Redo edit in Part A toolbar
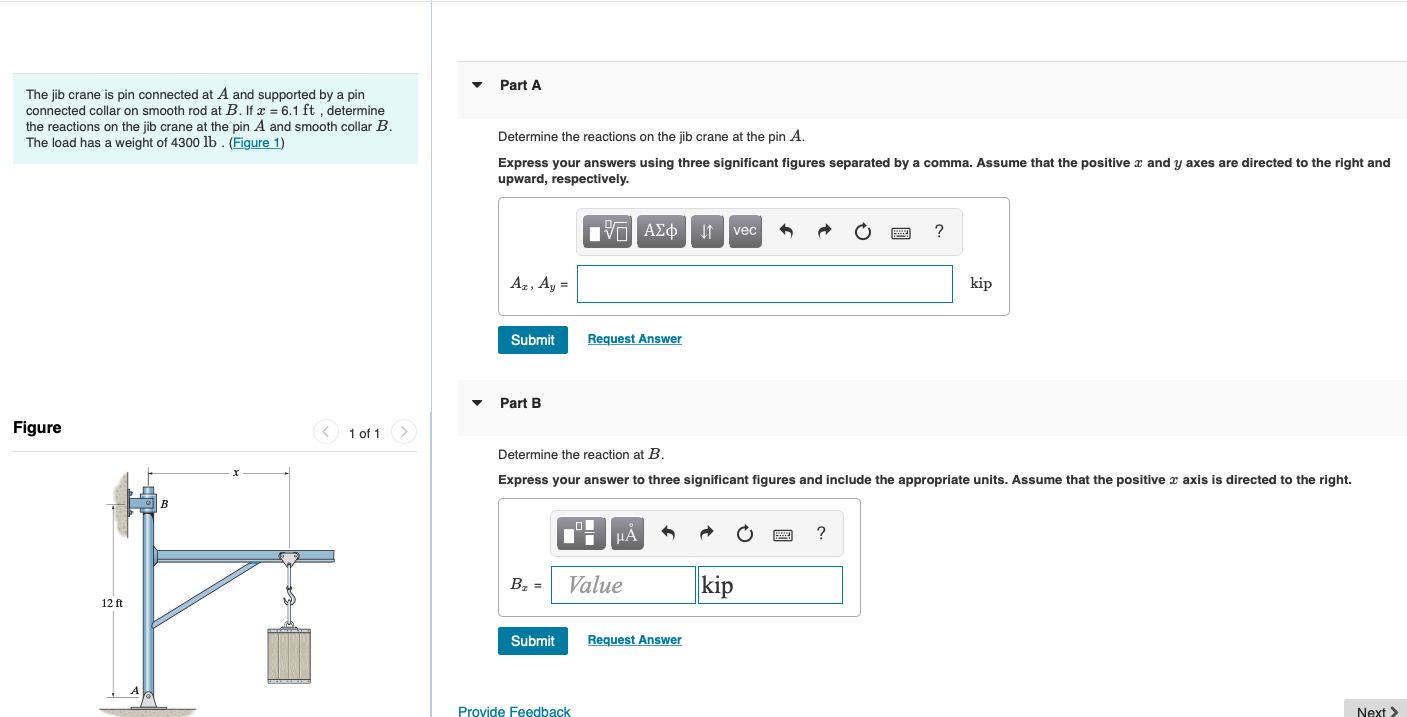This screenshot has width=1407, height=717. (x=824, y=232)
